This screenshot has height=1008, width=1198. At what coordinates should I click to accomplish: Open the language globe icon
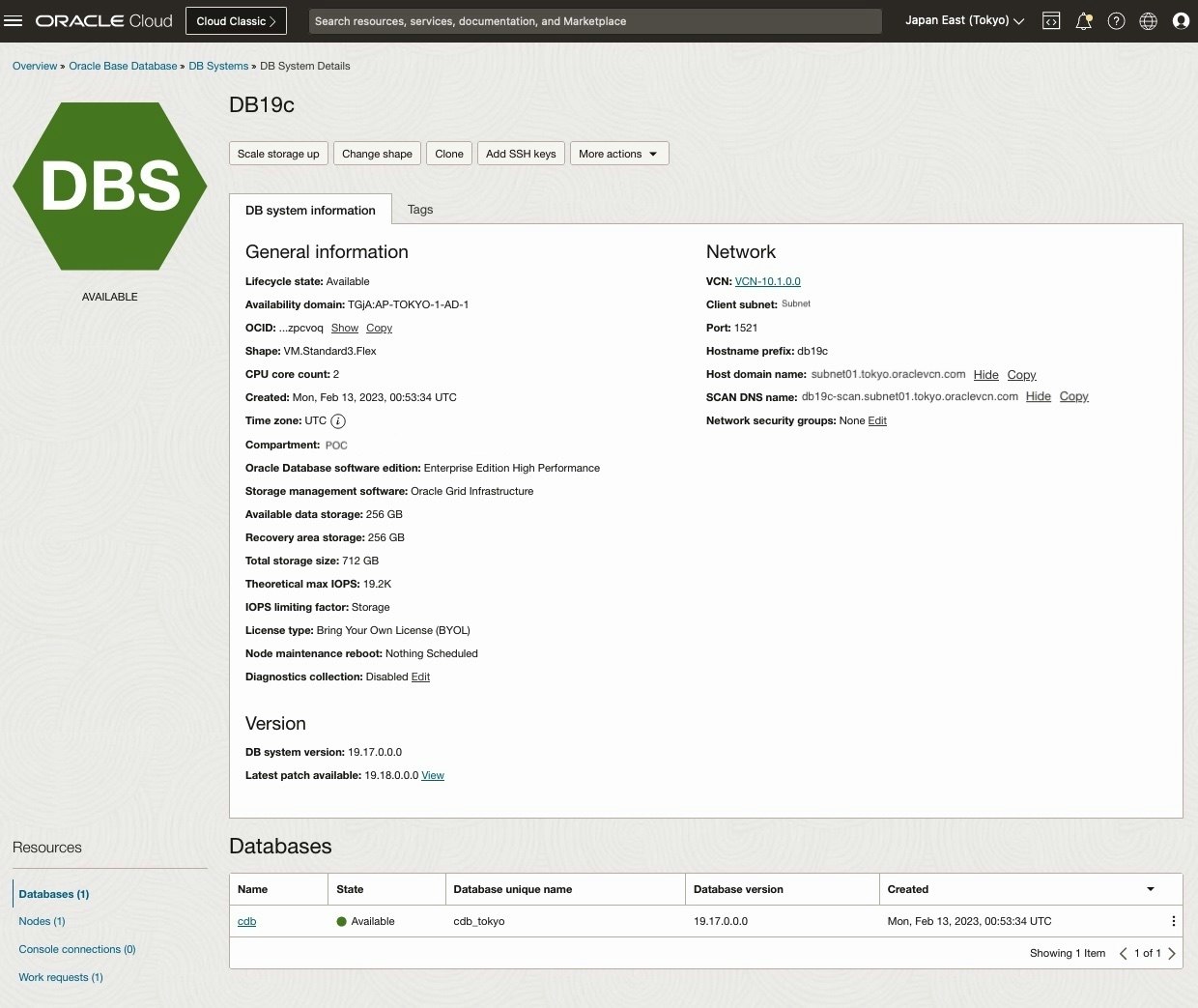tap(1148, 20)
